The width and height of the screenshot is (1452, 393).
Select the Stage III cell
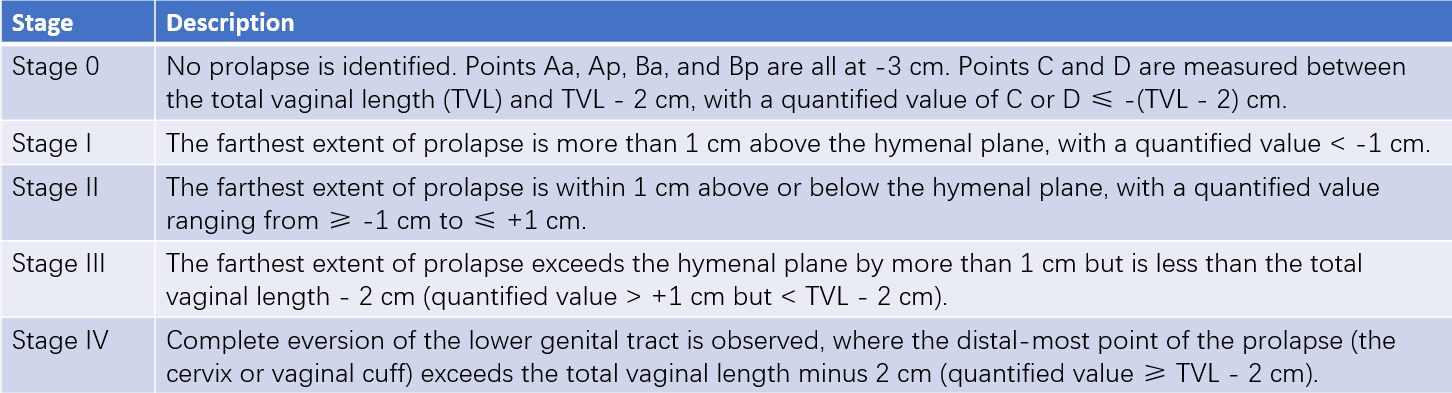tap(77, 279)
